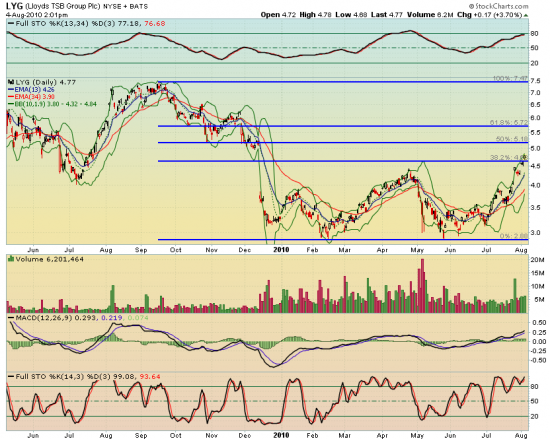
Task: Click the '50%: 5.18' Fibonacci label
Action: [512, 139]
